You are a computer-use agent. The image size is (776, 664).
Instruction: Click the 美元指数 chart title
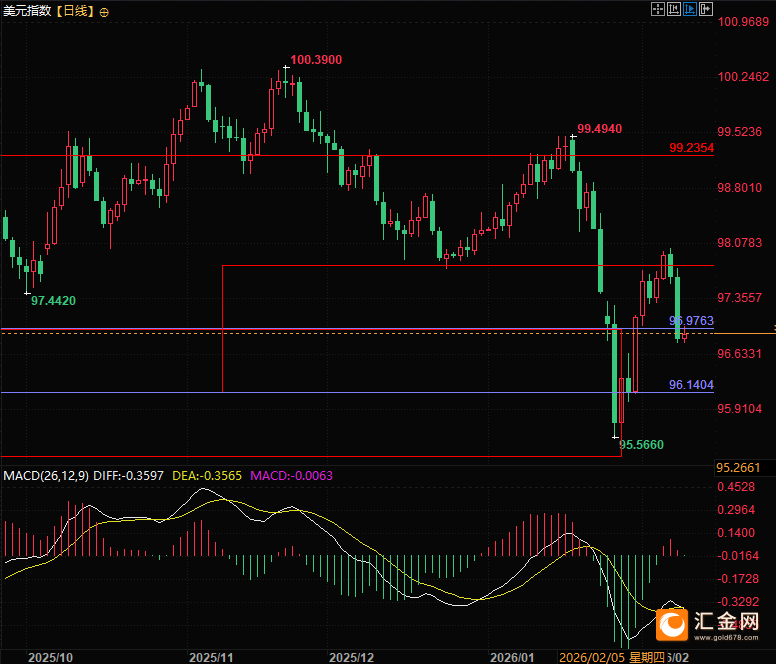26,11
